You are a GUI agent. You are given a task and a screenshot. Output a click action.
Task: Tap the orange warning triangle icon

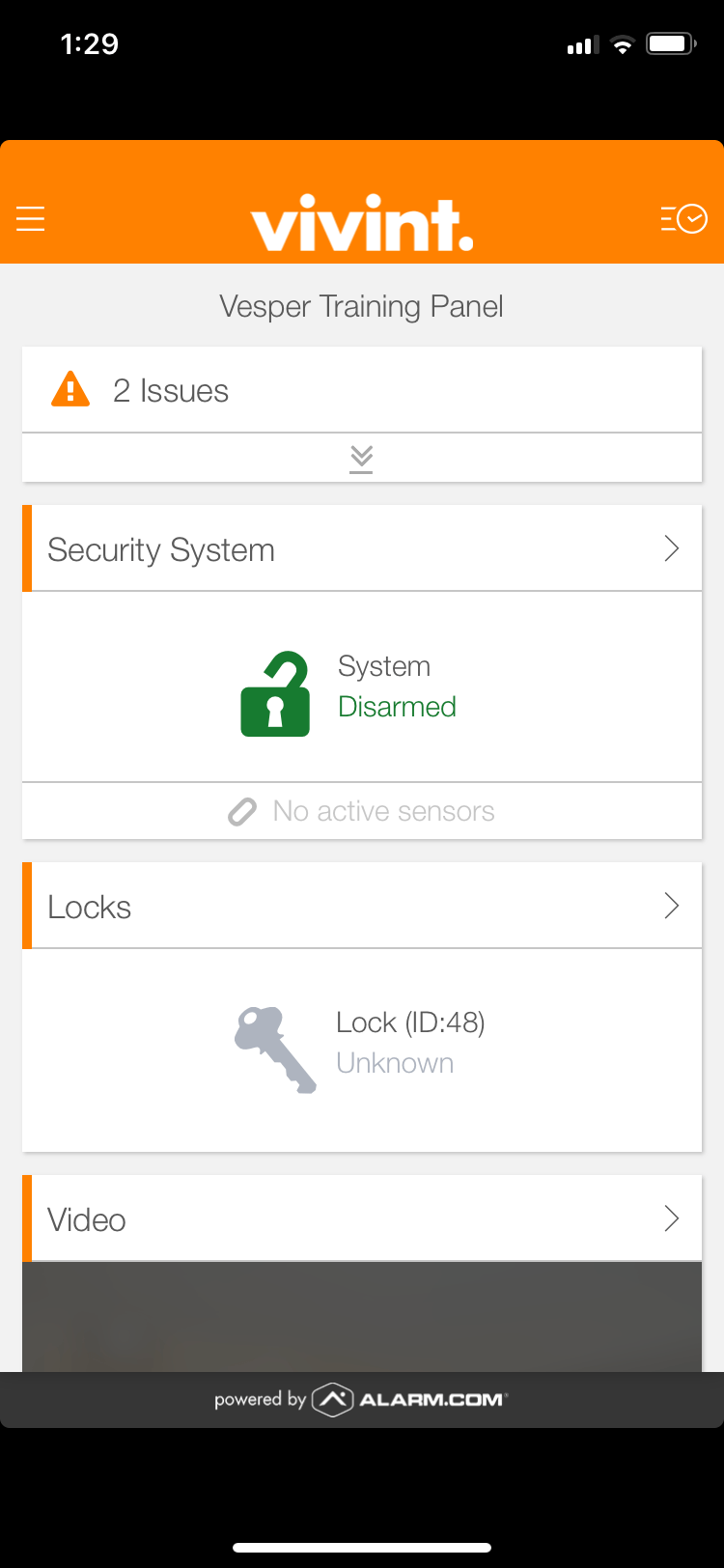[x=70, y=390]
